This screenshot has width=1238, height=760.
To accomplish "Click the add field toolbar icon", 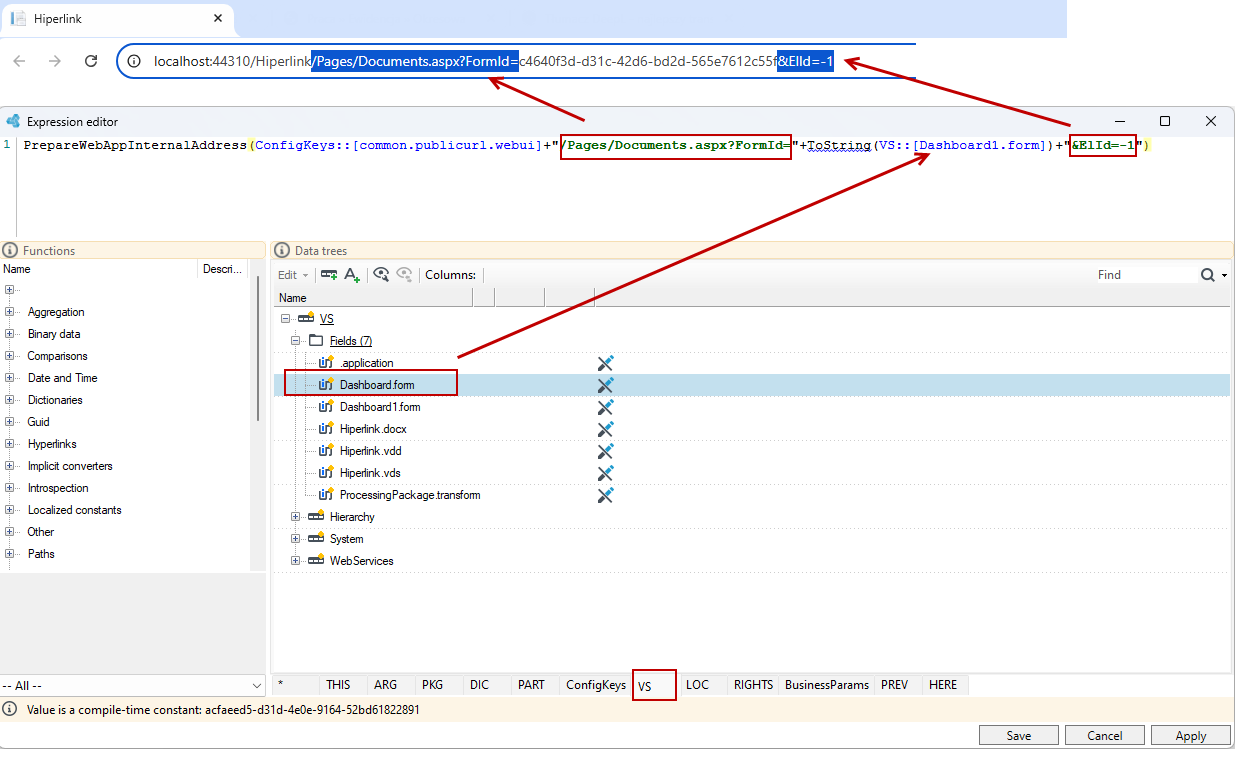I will (329, 275).
